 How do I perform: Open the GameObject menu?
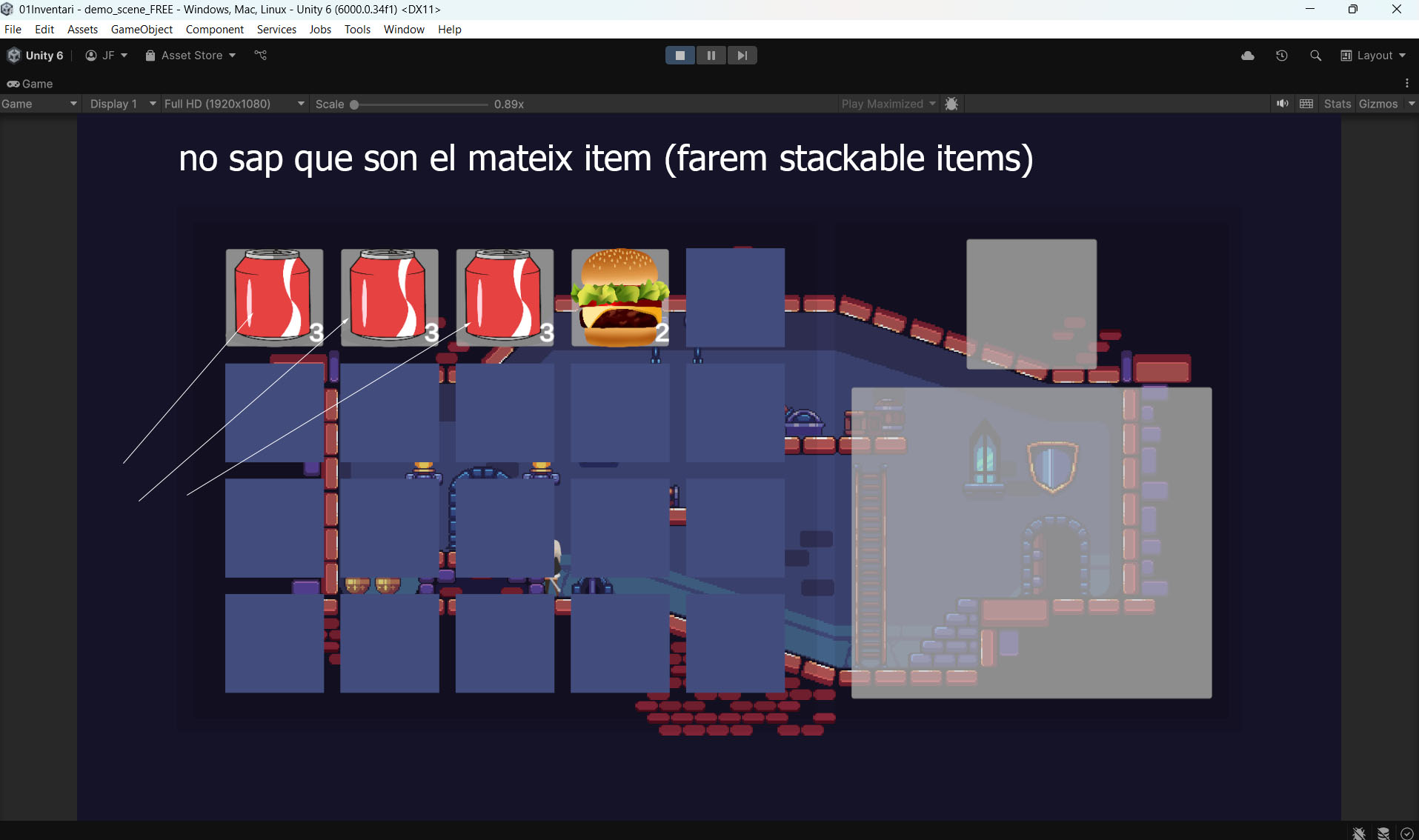tap(142, 30)
